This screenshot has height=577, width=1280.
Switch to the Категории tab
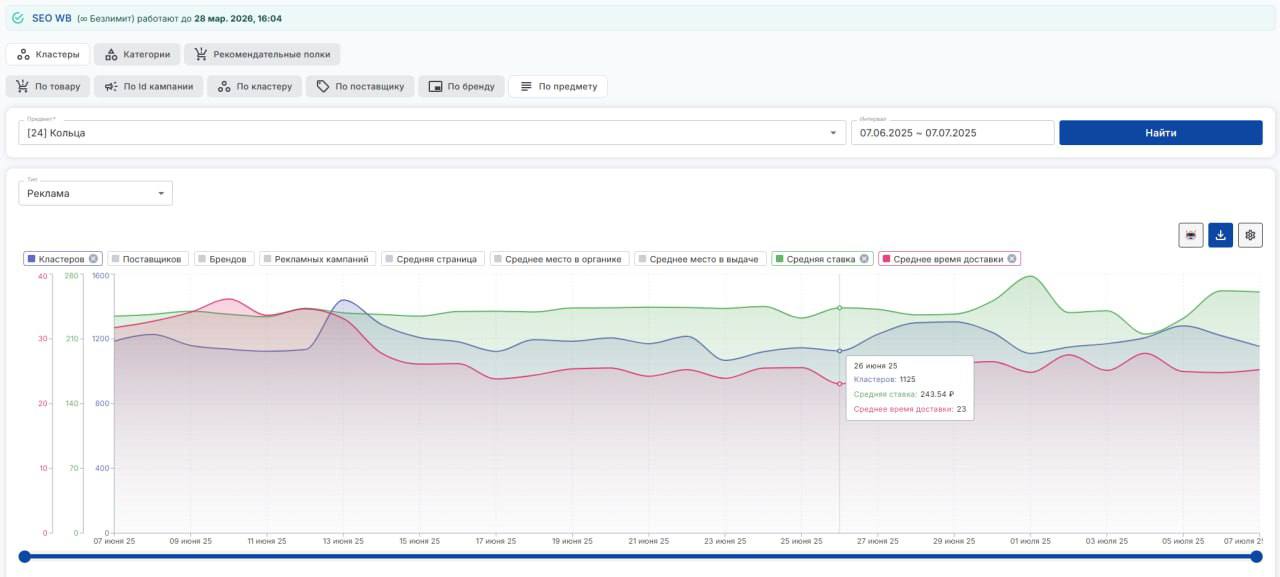click(138, 54)
